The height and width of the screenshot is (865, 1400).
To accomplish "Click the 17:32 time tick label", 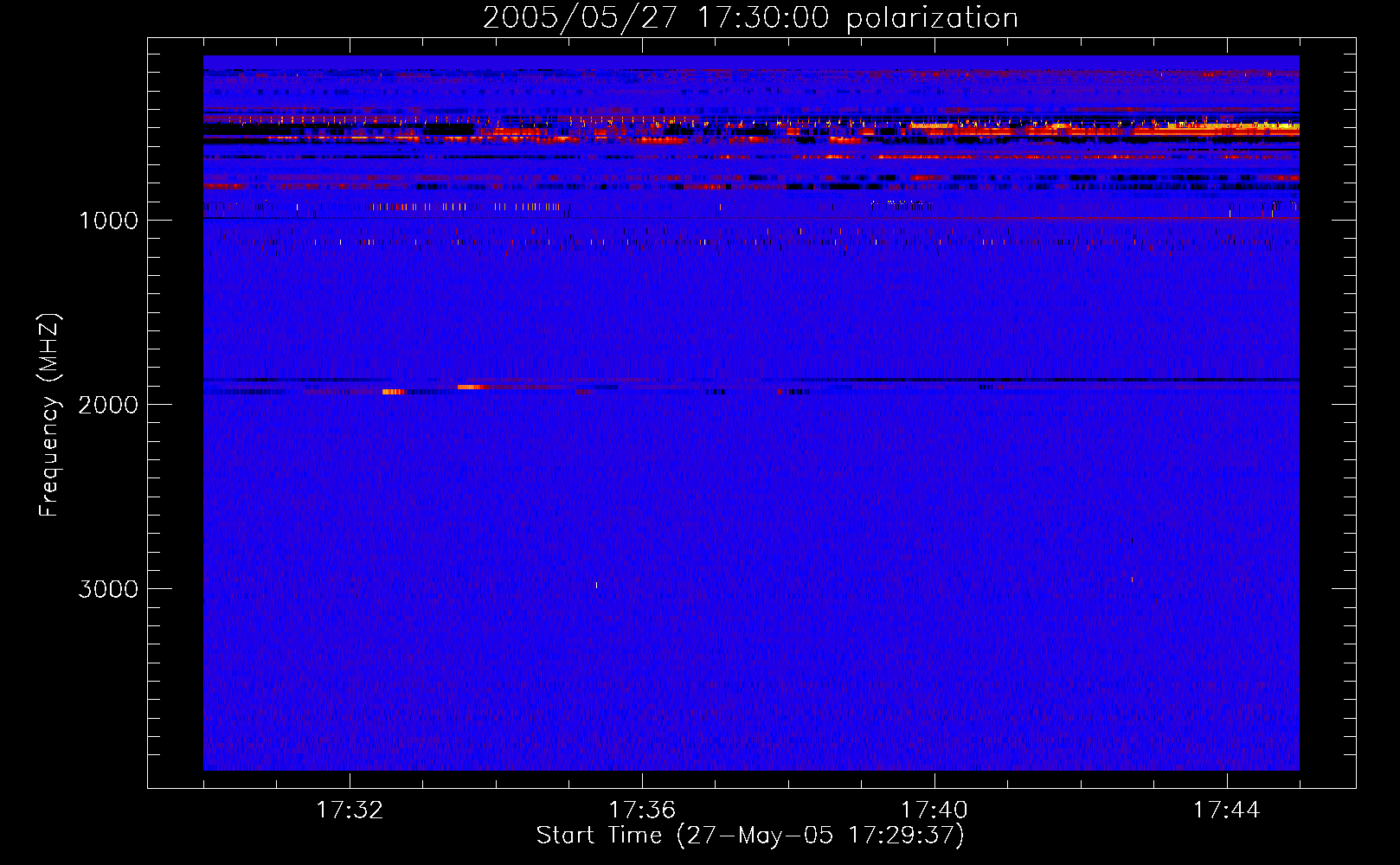I will [x=350, y=810].
